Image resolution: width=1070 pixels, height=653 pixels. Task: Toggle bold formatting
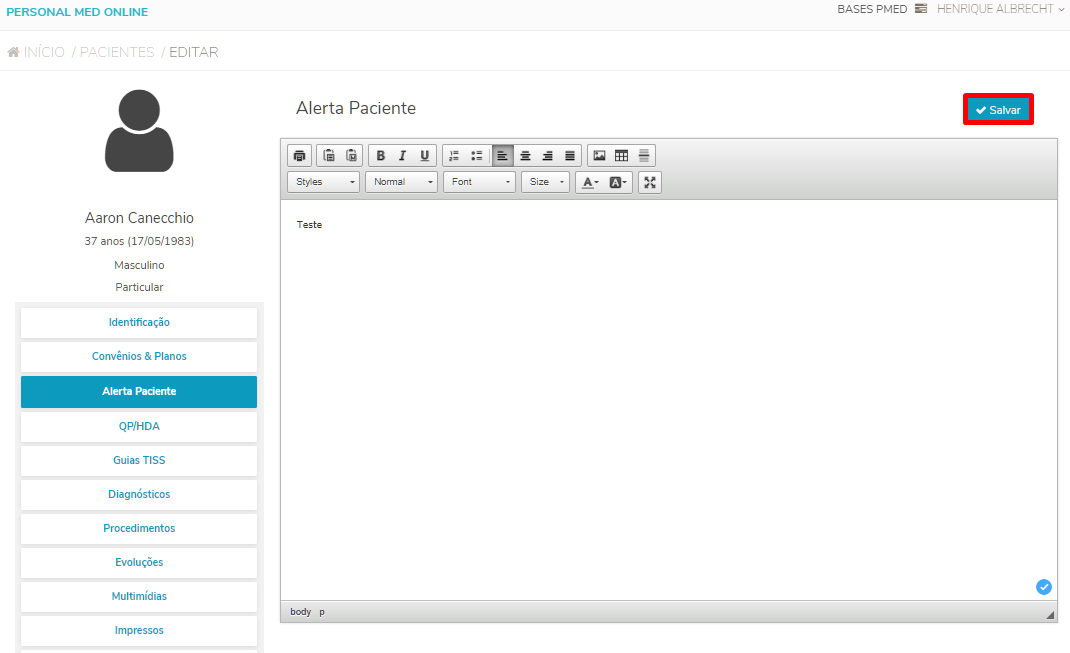pos(381,156)
